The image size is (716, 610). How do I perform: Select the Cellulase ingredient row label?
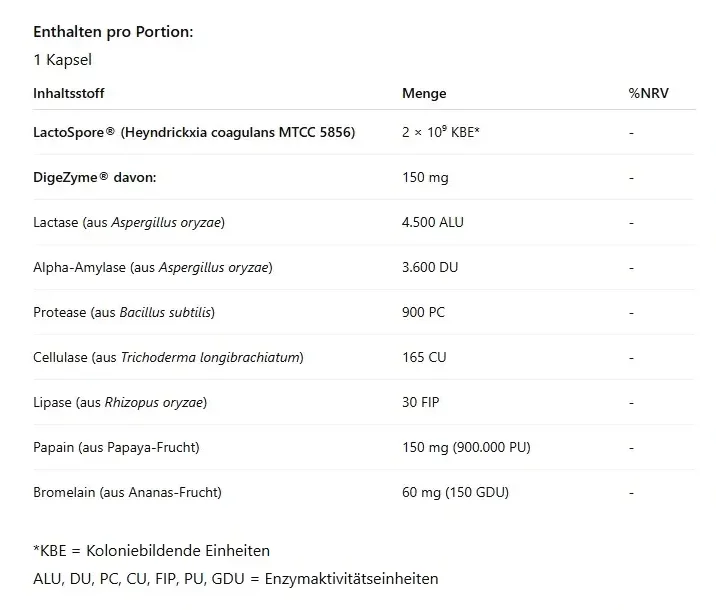click(x=168, y=357)
